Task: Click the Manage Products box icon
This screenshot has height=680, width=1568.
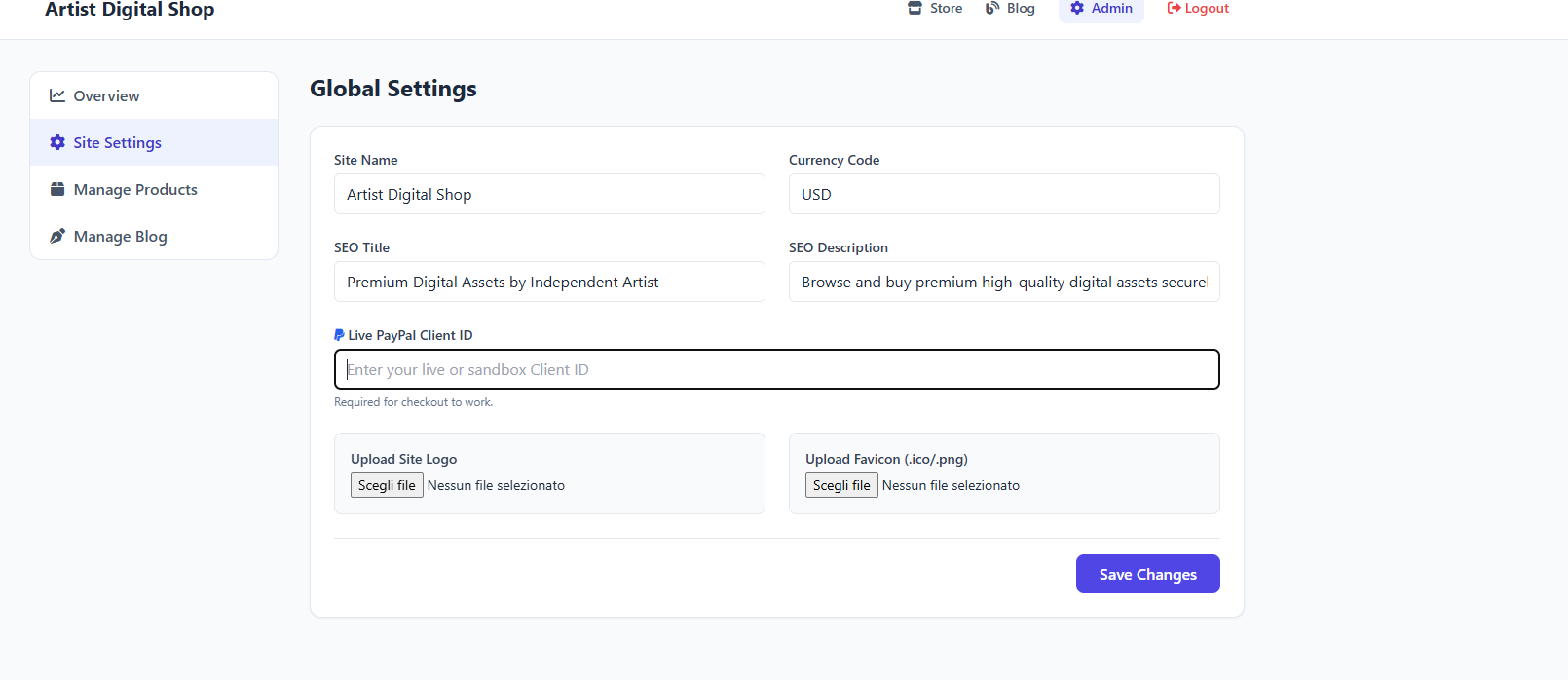Action: click(57, 189)
